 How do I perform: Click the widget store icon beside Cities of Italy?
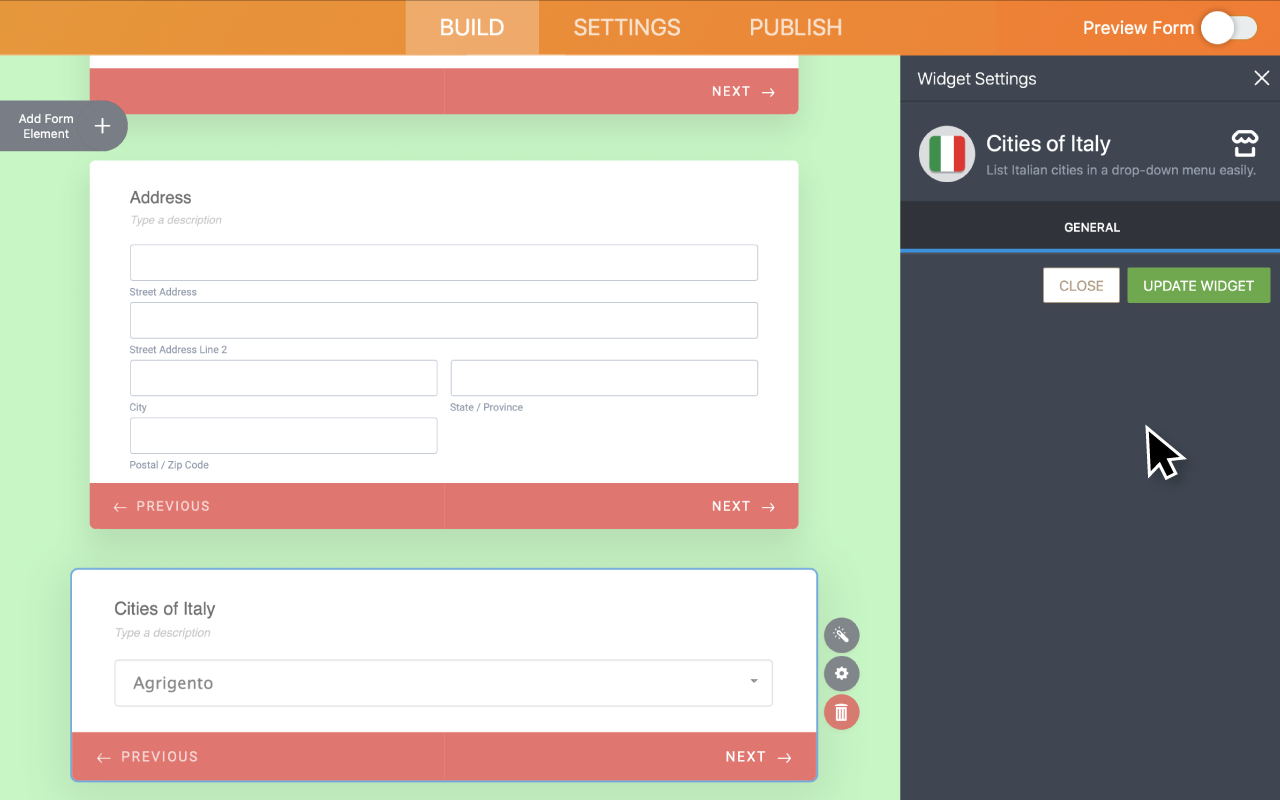1244,143
